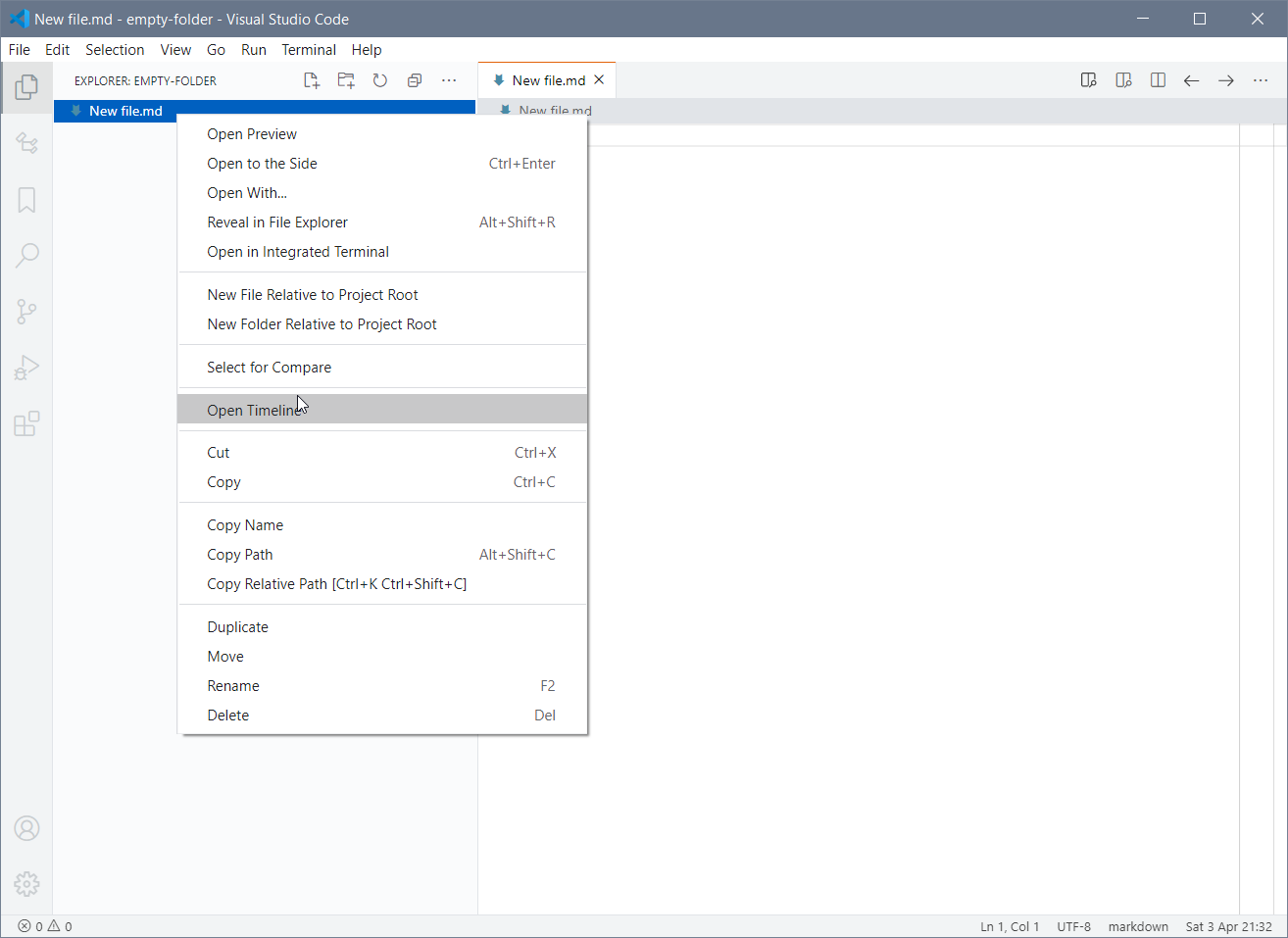Open the Search view
1288x938 pixels.
pos(26,255)
